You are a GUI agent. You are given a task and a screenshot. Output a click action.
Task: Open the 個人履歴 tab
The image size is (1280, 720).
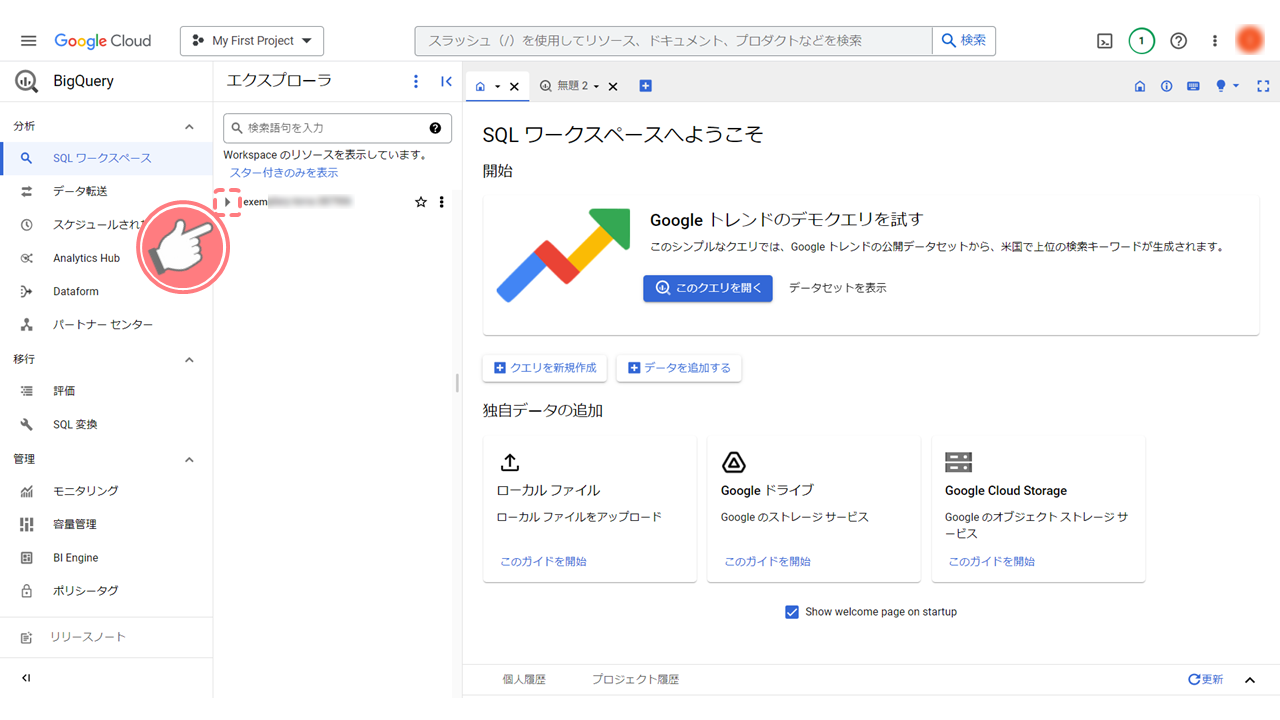click(x=524, y=680)
